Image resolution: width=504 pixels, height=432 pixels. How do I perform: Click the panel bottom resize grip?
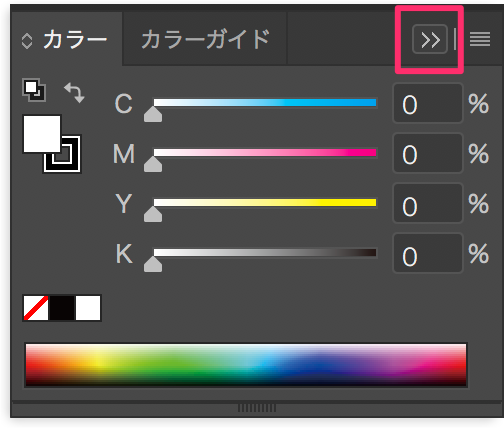point(257,408)
